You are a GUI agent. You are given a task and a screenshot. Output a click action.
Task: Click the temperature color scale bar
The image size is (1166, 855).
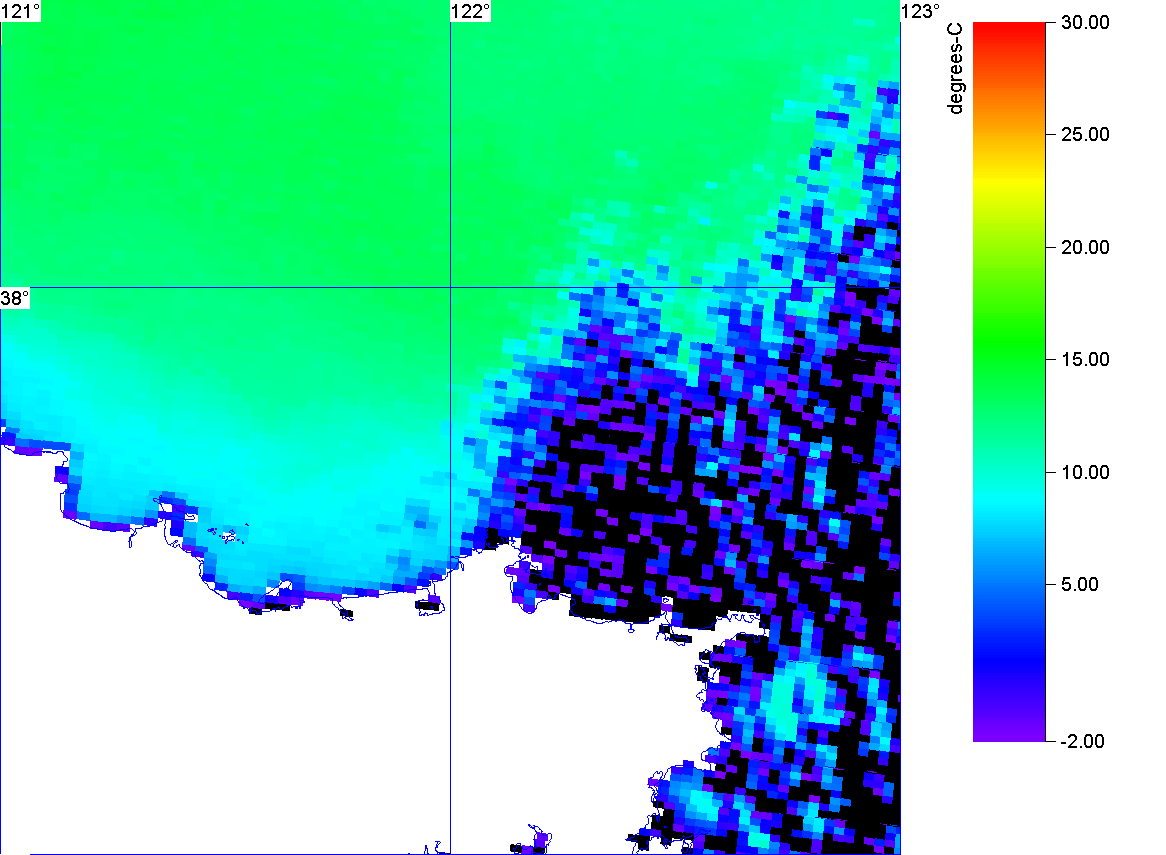click(x=1009, y=381)
